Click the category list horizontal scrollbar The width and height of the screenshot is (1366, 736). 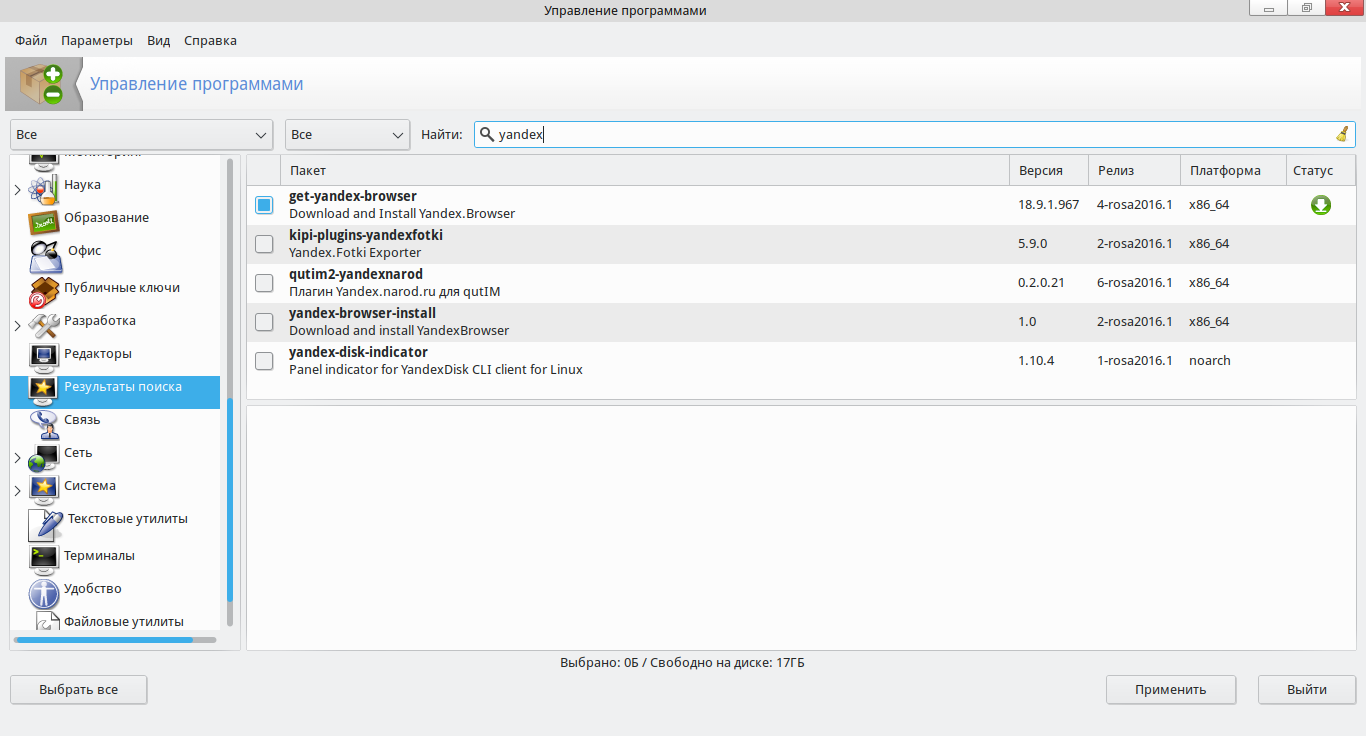point(115,640)
